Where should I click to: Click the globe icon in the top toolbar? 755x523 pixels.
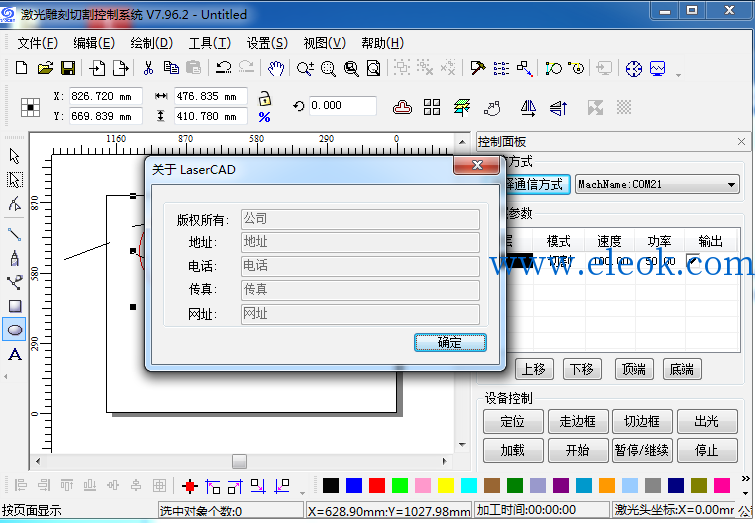pos(634,68)
